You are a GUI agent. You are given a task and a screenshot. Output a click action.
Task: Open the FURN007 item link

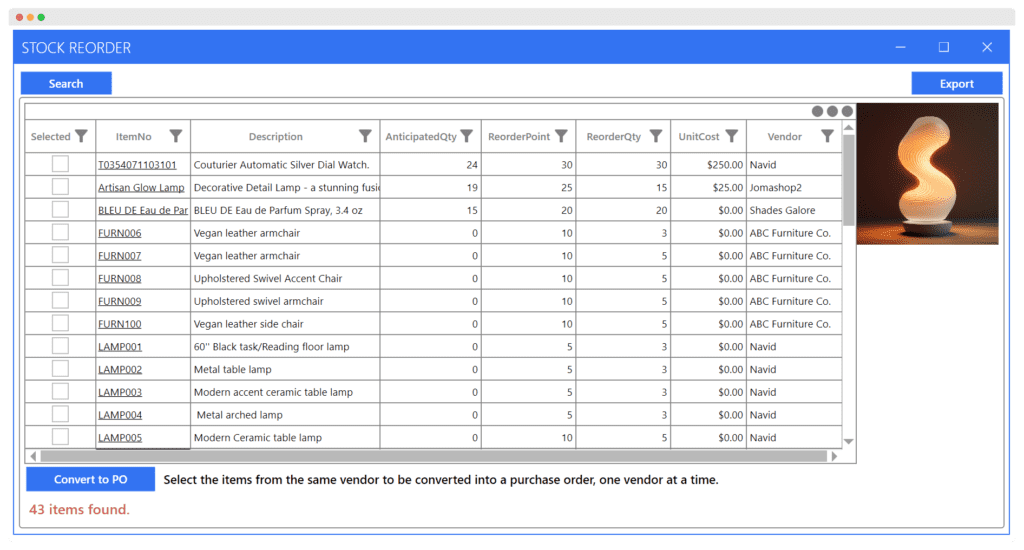tap(120, 256)
